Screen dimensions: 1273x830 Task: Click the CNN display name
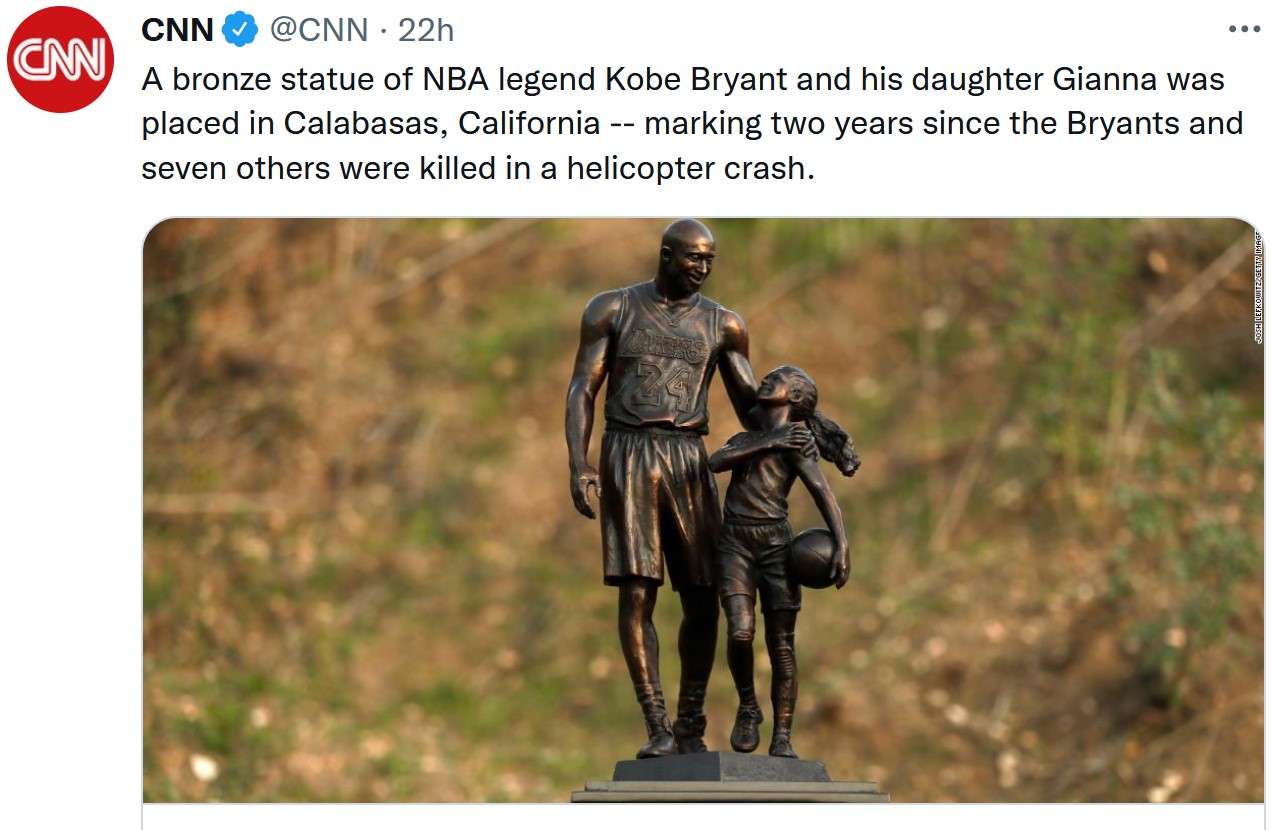tap(177, 30)
